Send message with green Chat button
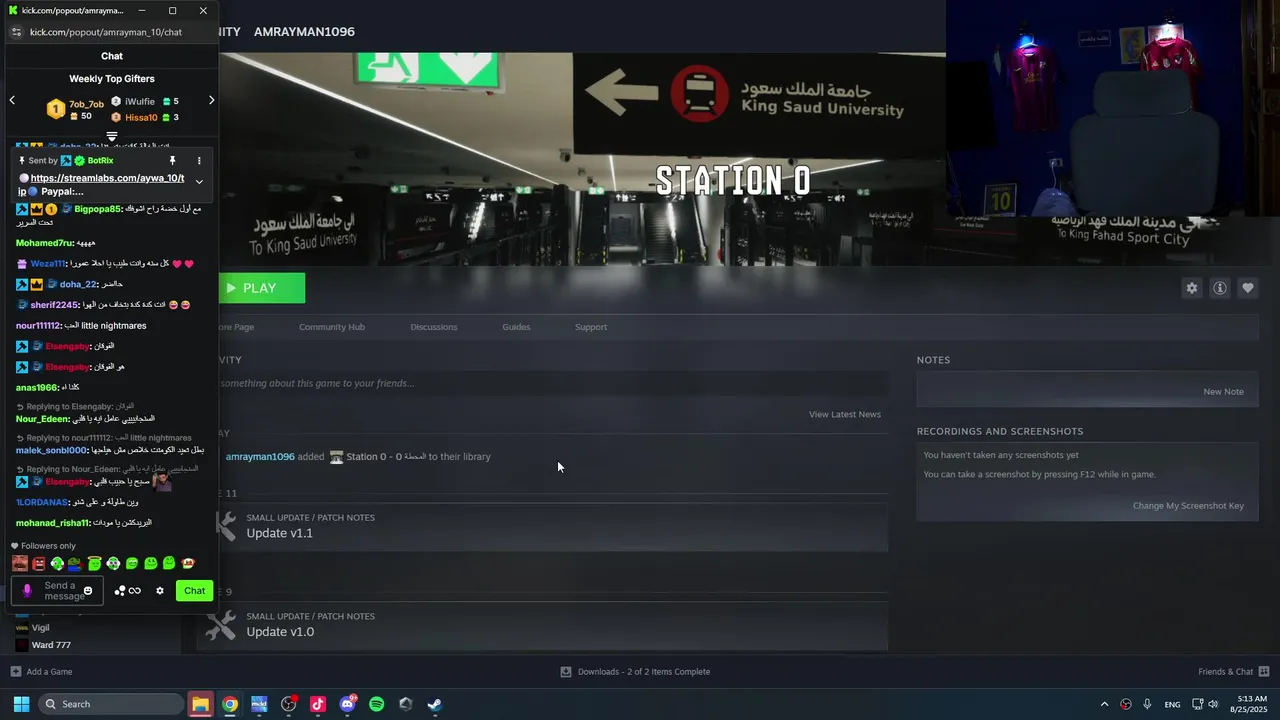1280x720 pixels. click(x=194, y=591)
